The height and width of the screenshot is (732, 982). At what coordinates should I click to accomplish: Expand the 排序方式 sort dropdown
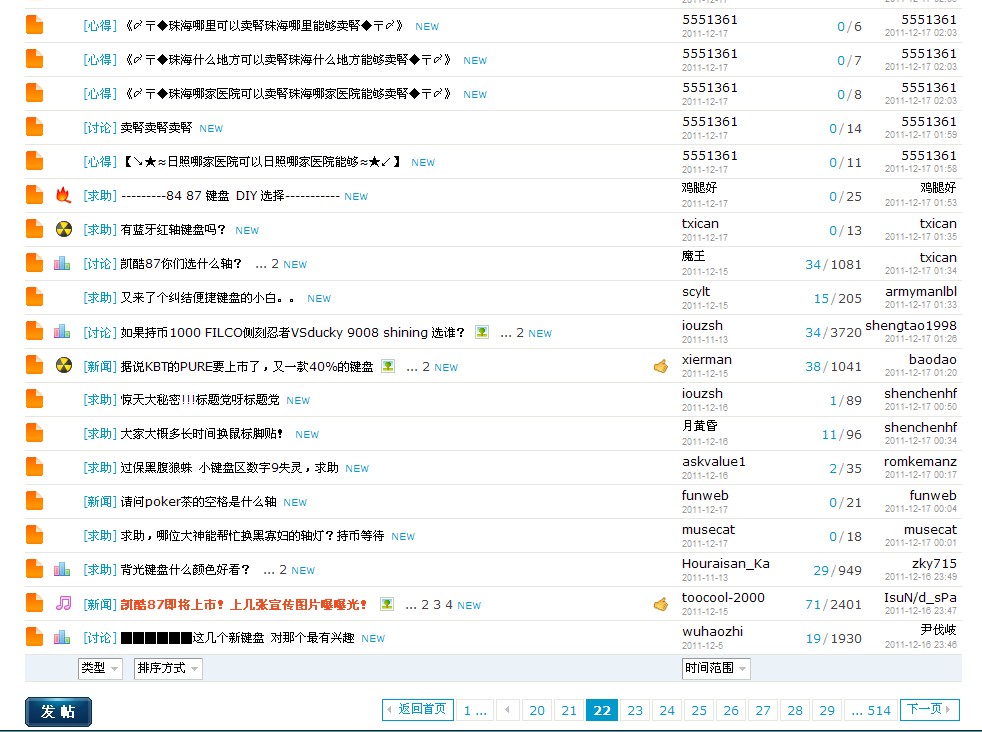pos(167,668)
